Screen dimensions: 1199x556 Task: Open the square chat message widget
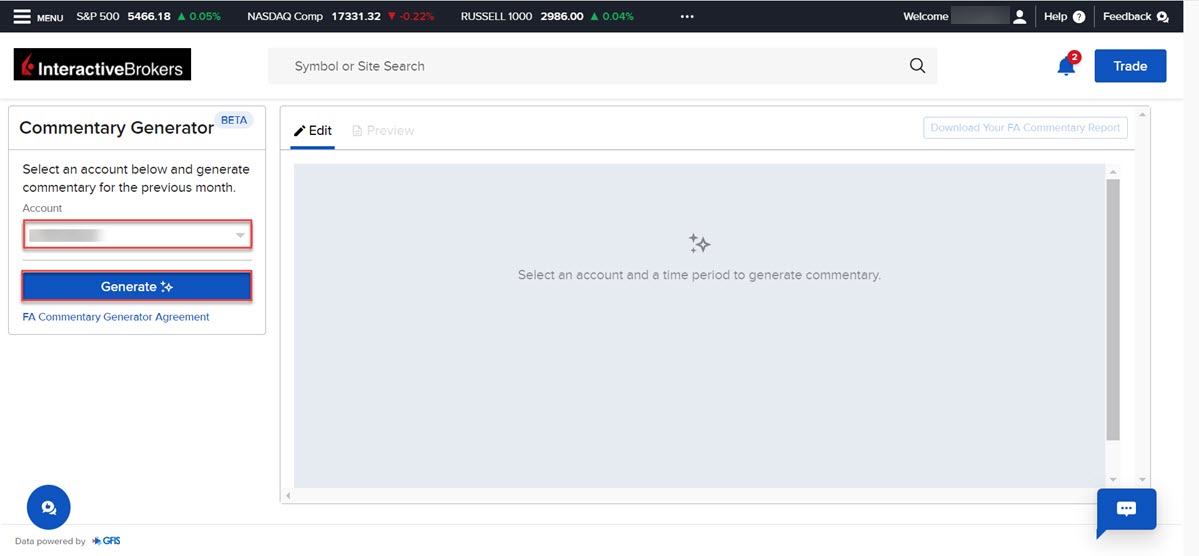coord(1126,510)
